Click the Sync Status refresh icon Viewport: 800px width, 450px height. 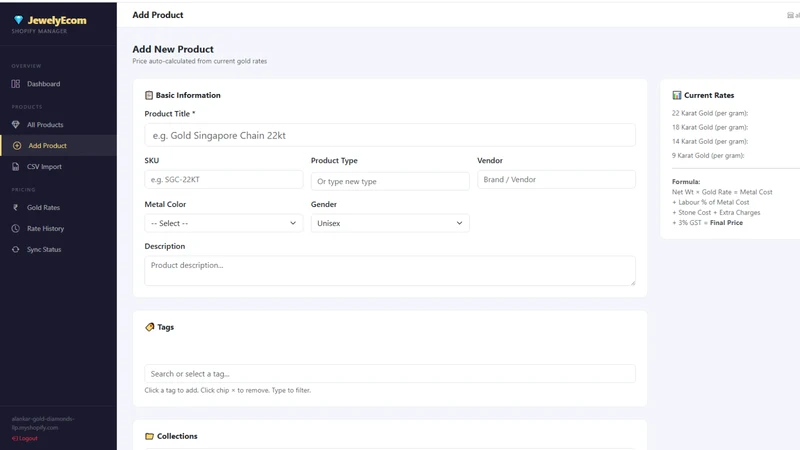[16, 249]
